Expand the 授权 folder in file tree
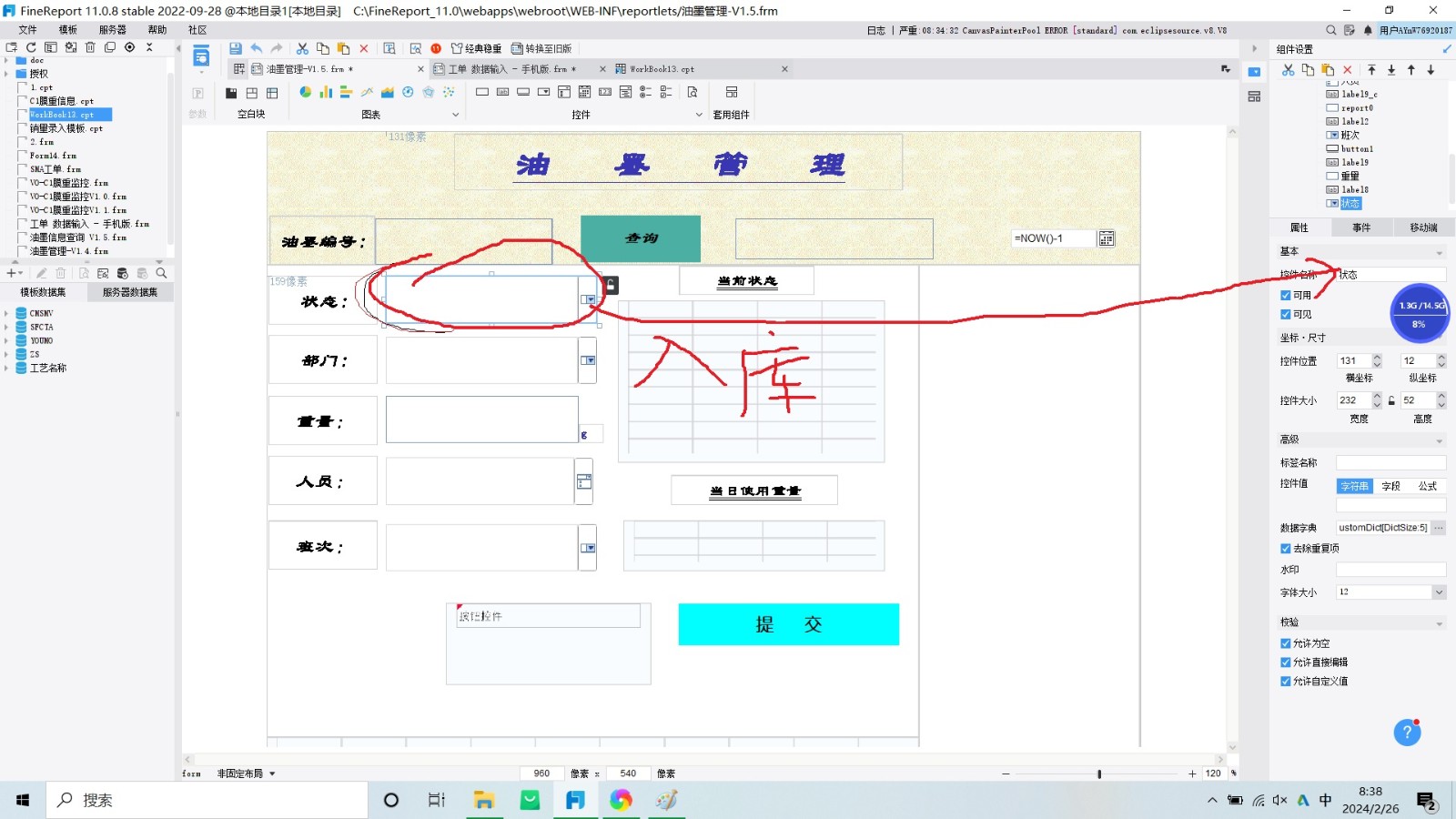The width and height of the screenshot is (1456, 819). click(x=6, y=74)
